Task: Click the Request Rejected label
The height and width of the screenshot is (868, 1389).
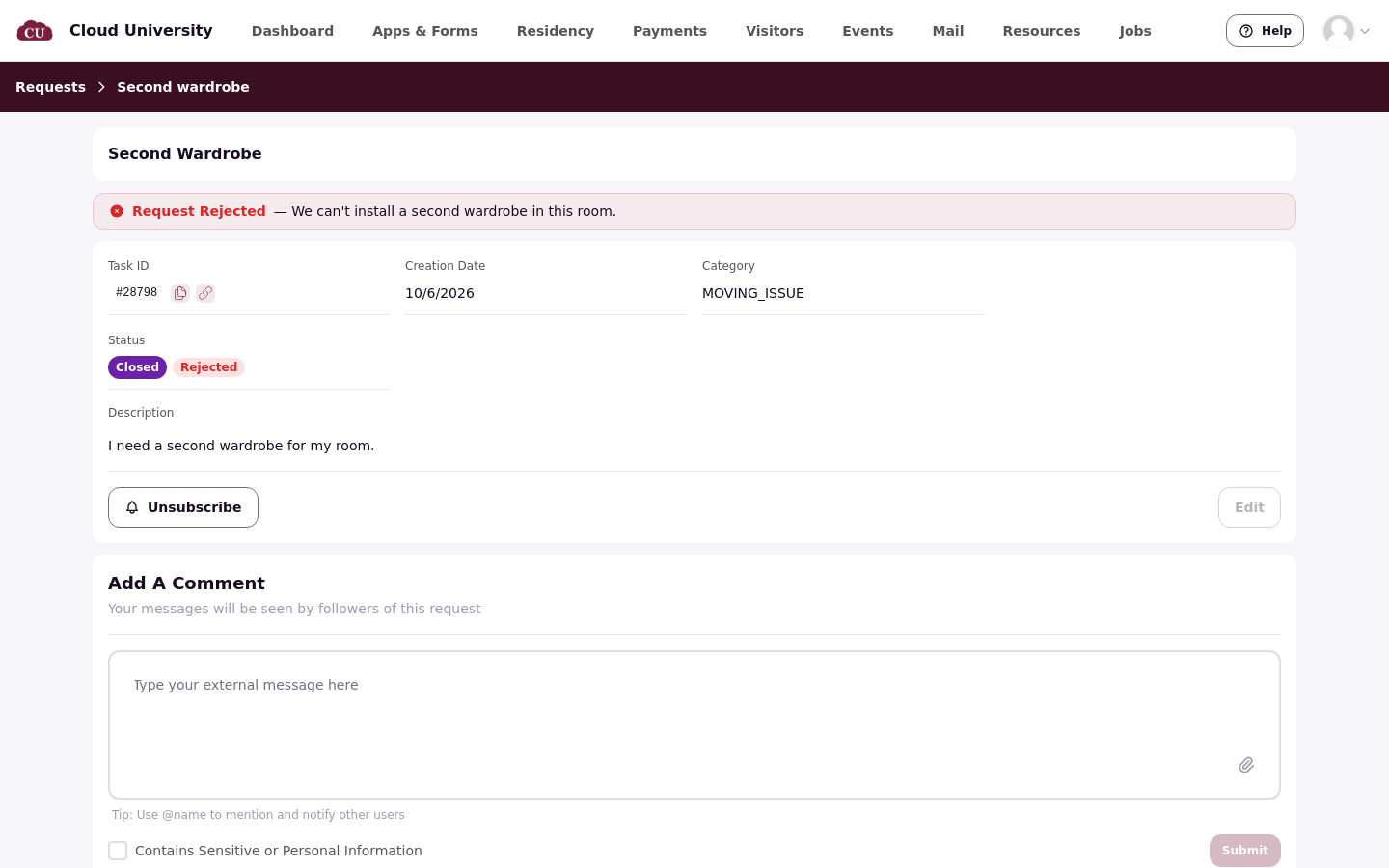Action: pos(199,211)
